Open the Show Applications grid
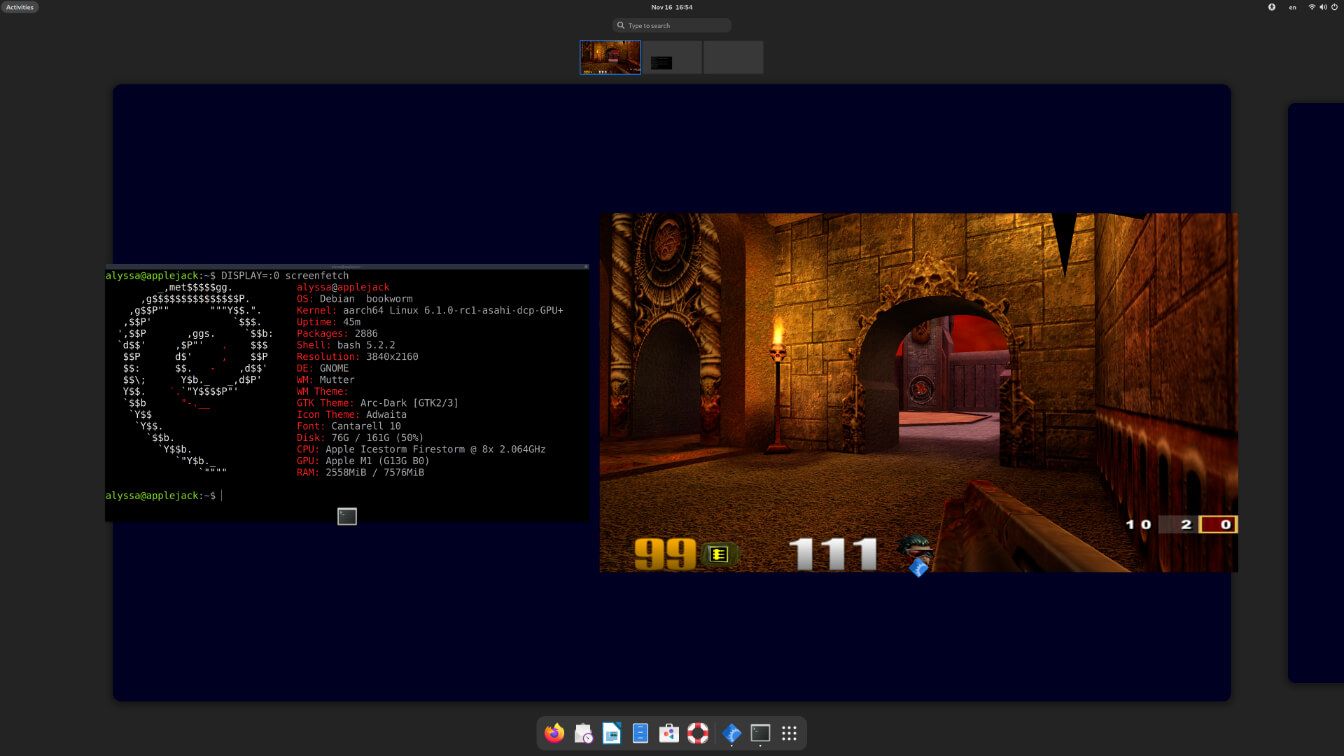 click(x=788, y=733)
